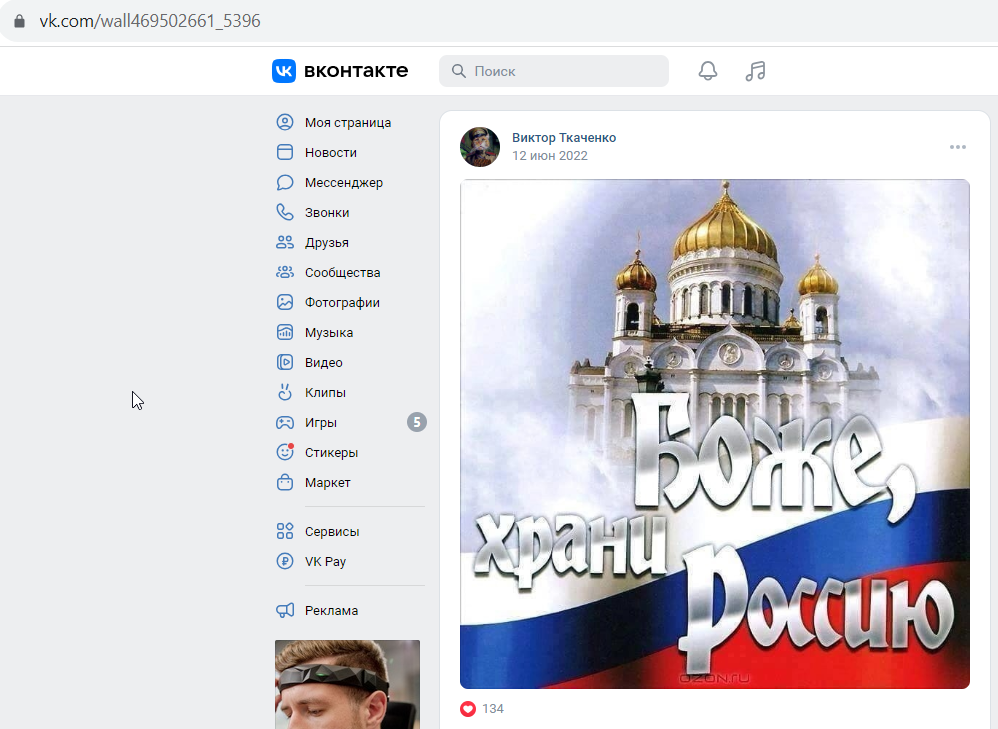
Task: Click the VK Pay ruble icon
Action: 285,561
